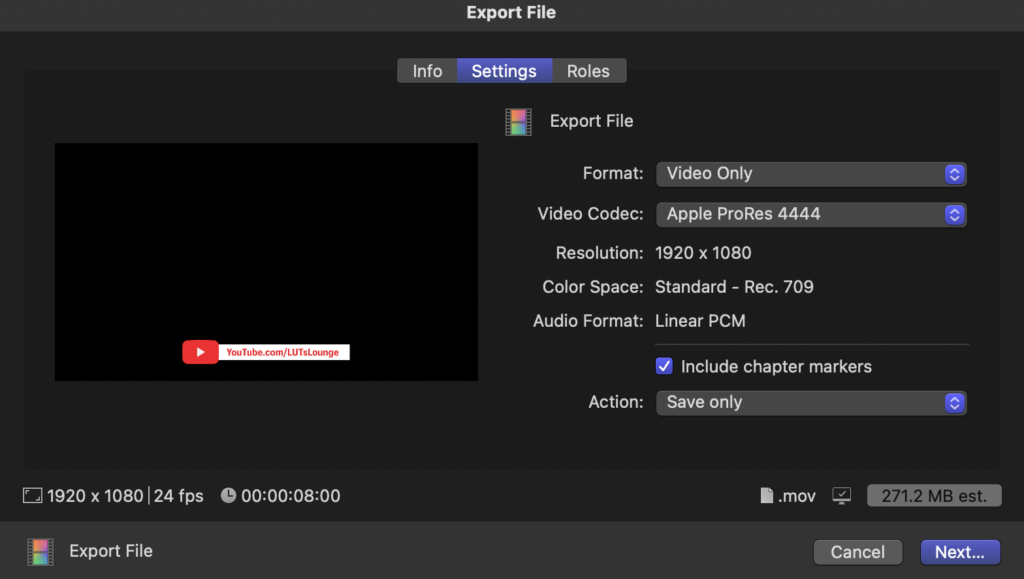Click the Next... button

click(960, 552)
